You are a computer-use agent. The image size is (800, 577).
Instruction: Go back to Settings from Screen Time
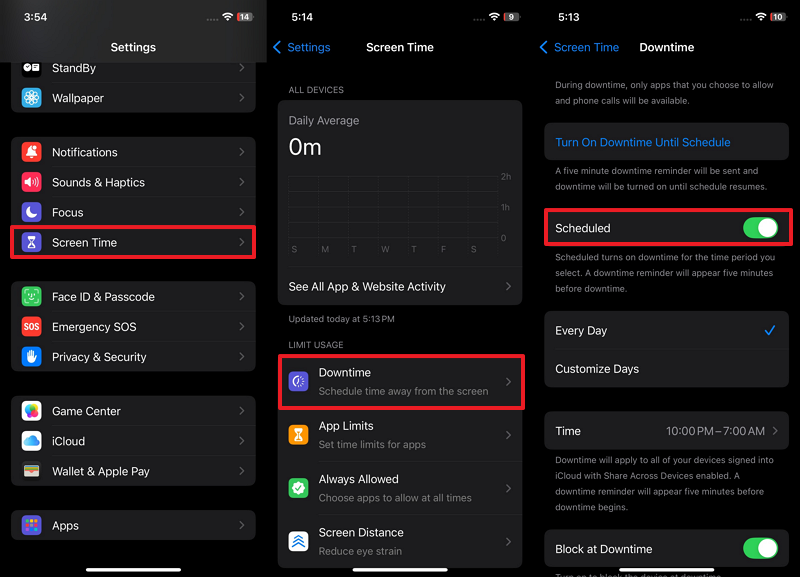coord(302,47)
